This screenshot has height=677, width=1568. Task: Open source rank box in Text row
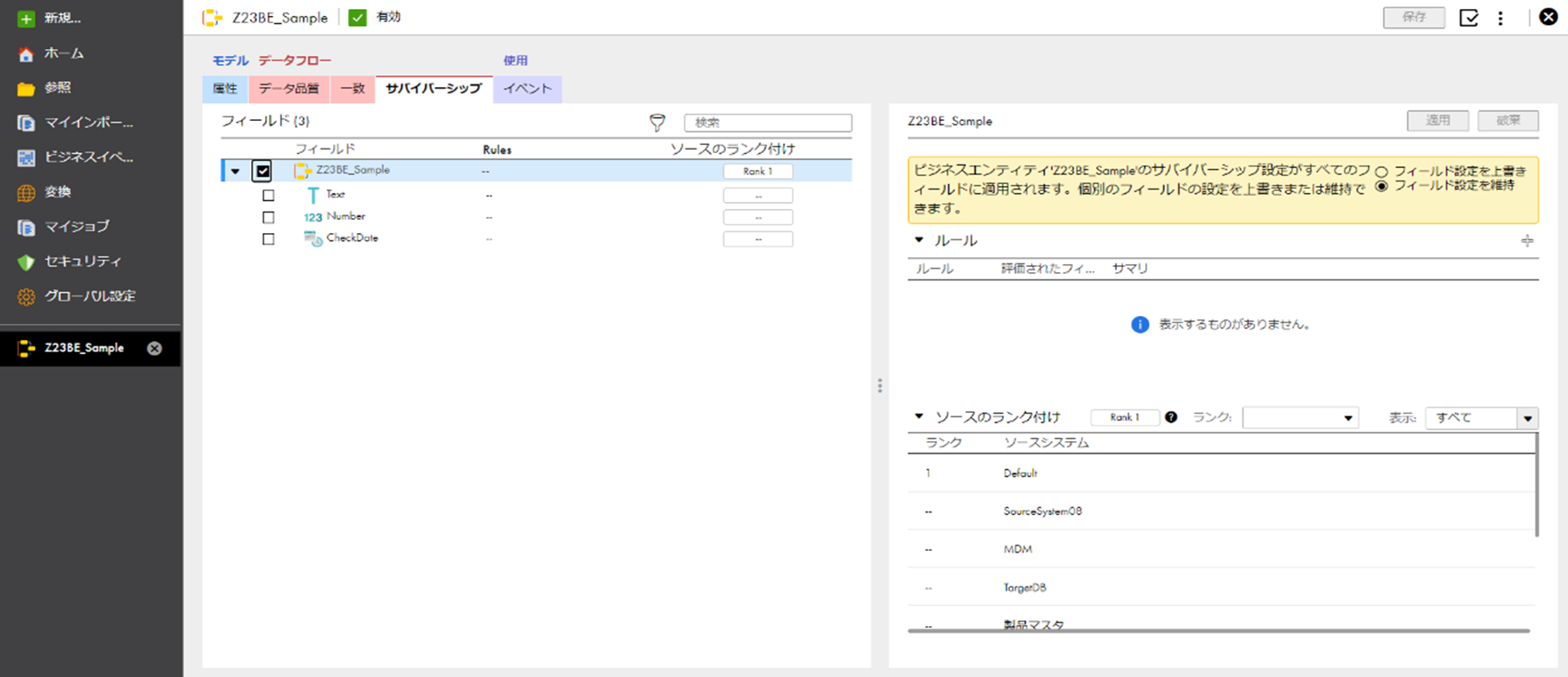(758, 195)
